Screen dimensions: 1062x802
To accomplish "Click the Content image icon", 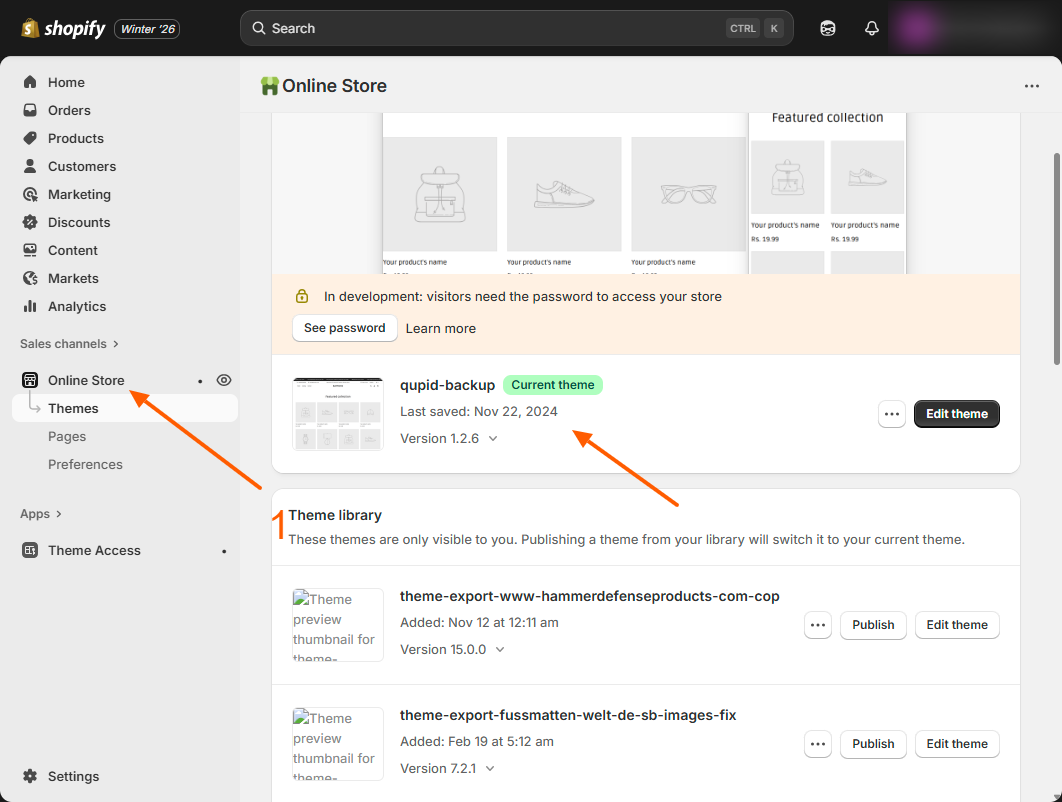I will (30, 250).
